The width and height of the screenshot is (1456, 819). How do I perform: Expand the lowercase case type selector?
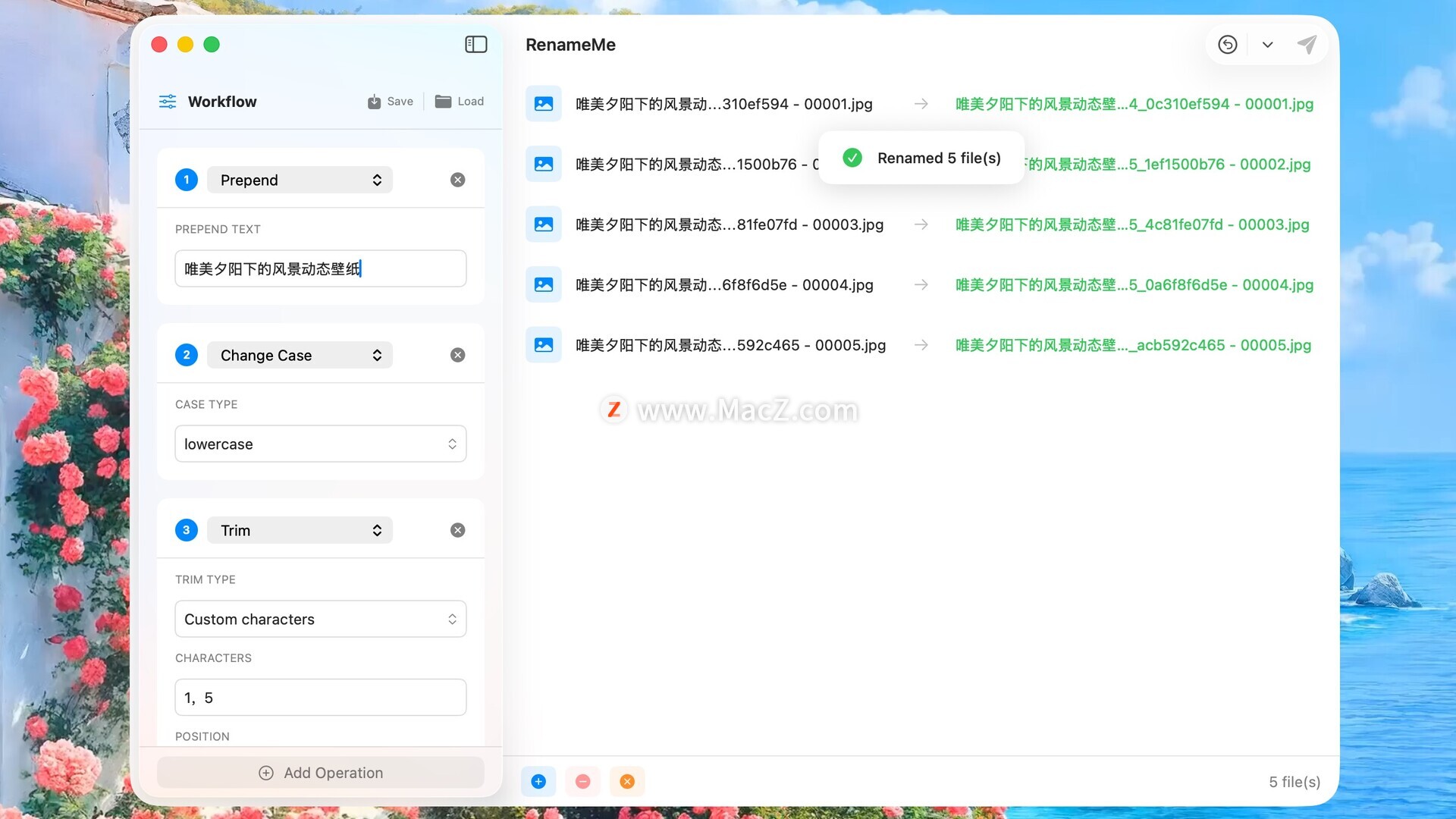pos(320,444)
